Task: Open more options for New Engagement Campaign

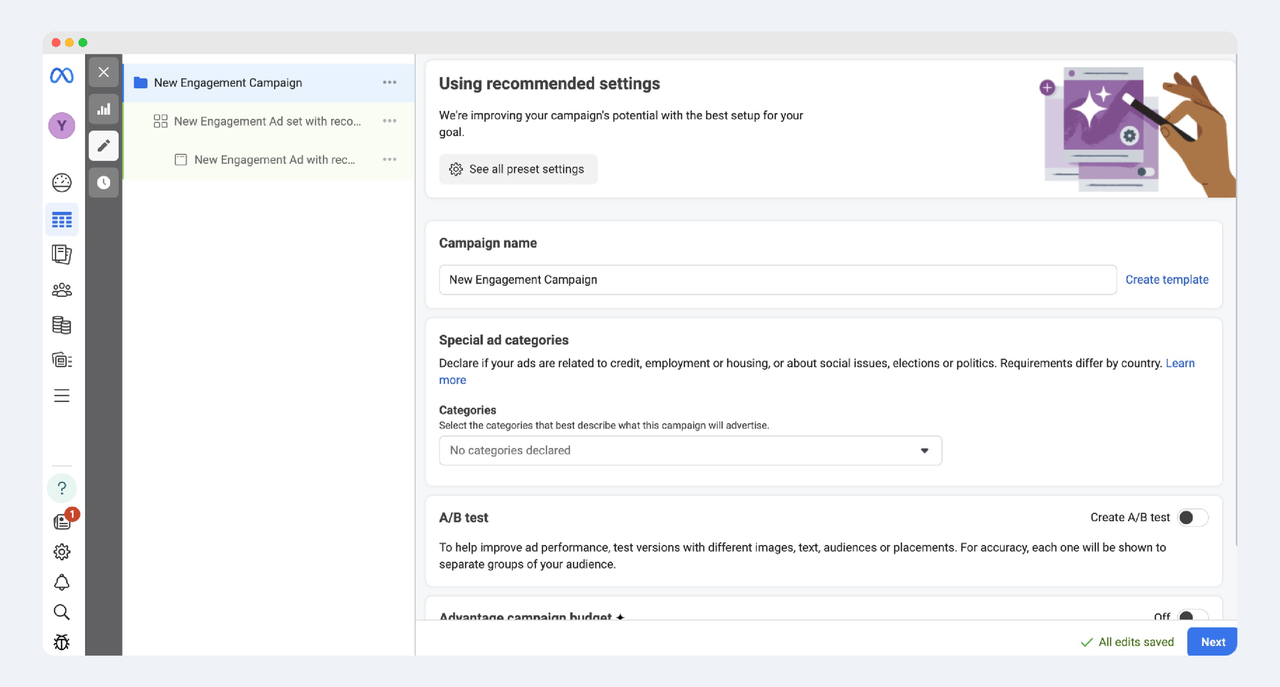Action: click(390, 83)
